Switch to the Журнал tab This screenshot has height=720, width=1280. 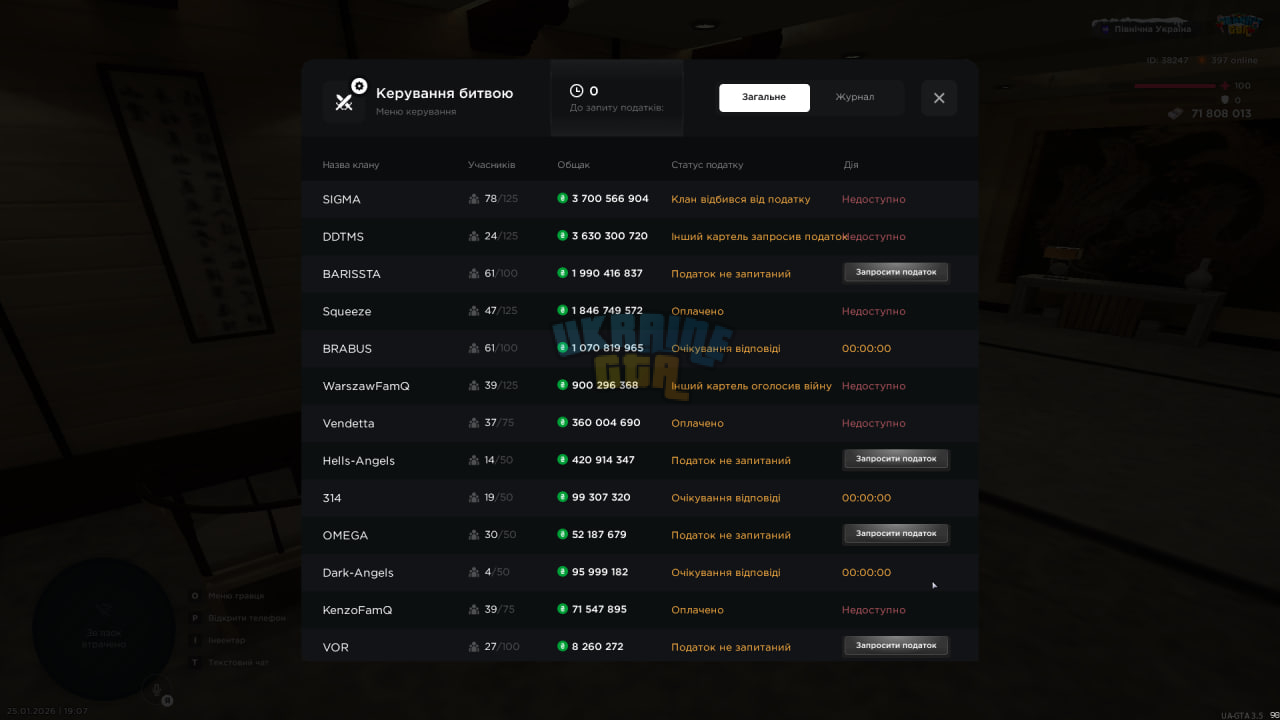[x=855, y=97]
